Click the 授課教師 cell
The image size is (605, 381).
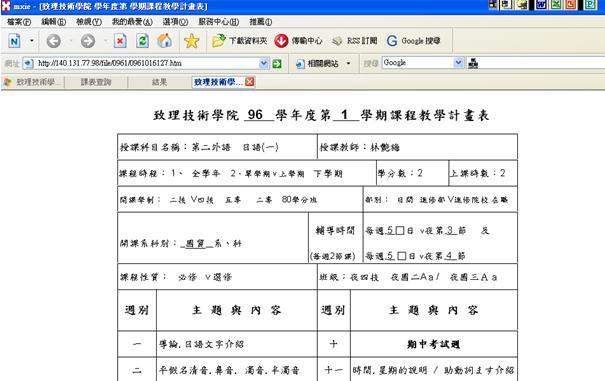click(x=417, y=147)
